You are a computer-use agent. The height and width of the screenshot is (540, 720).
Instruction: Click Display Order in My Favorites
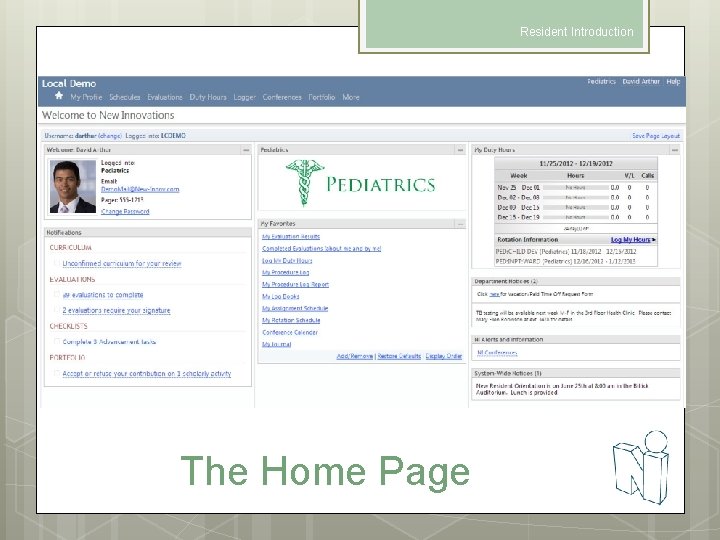[x=444, y=356]
